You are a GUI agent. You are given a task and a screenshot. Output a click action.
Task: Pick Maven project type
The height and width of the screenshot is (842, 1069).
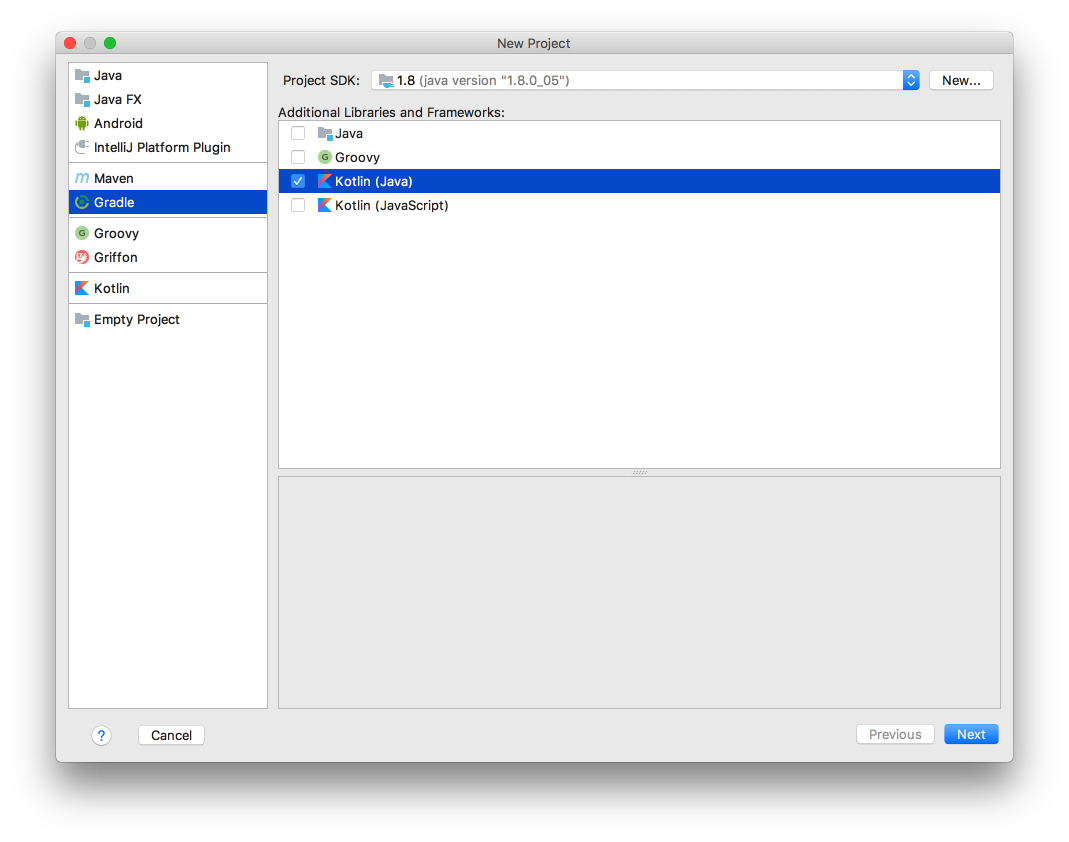pos(168,179)
